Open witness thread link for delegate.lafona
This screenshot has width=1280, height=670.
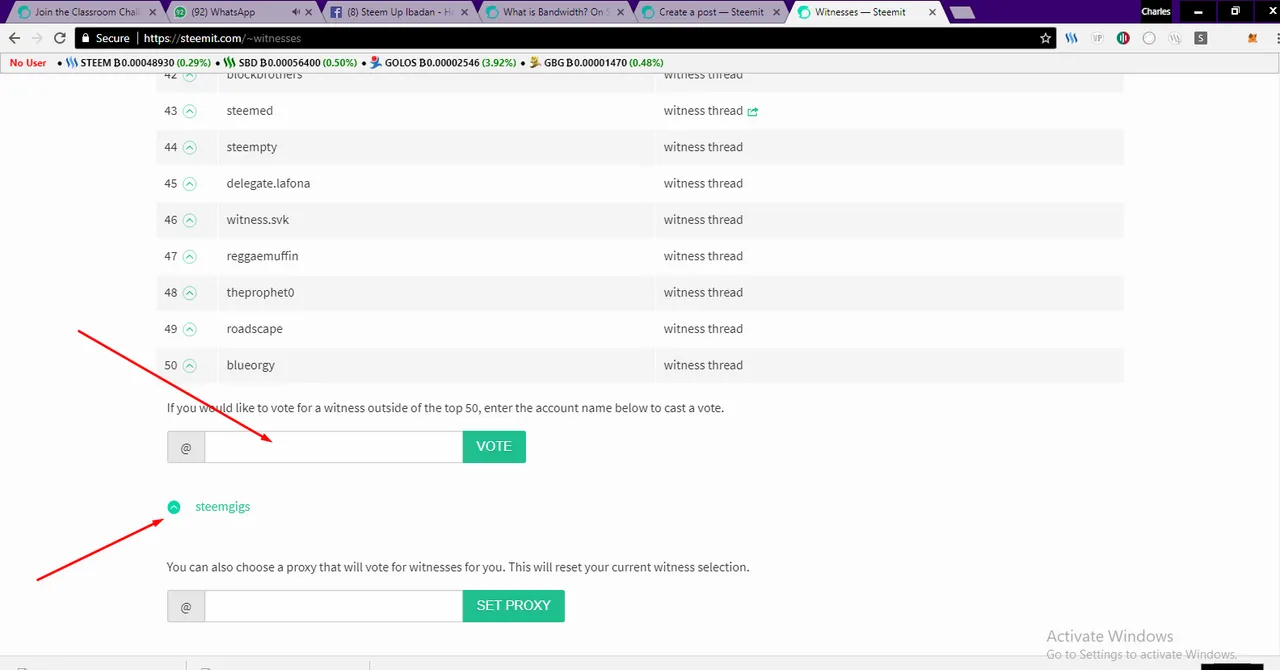point(703,184)
